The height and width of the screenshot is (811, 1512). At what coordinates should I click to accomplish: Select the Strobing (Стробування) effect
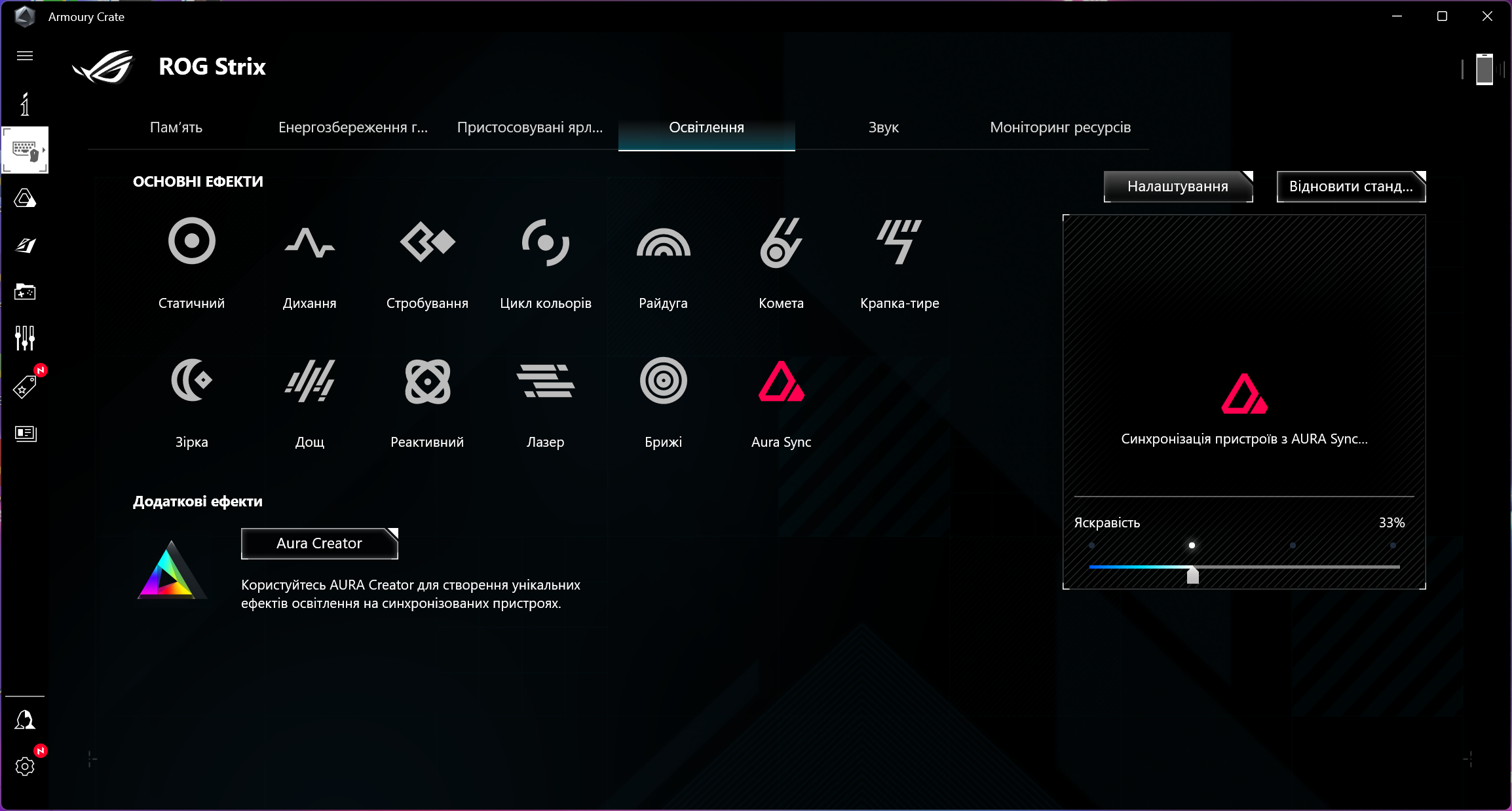point(427,241)
